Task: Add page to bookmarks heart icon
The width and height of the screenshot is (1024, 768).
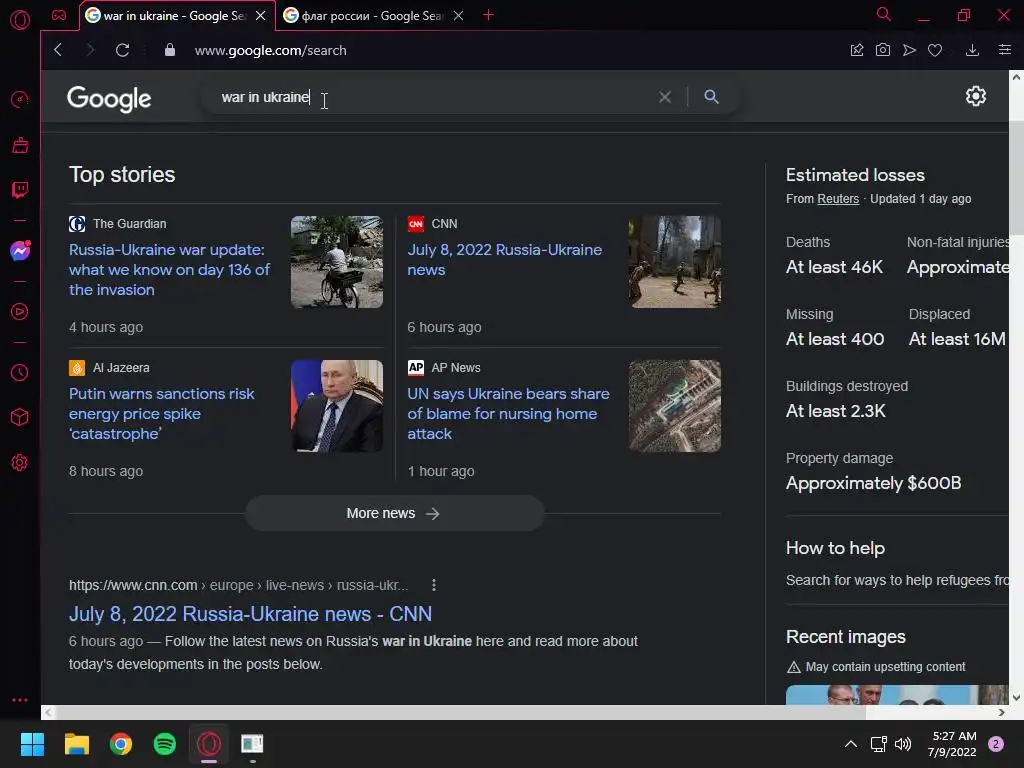Action: point(935,50)
